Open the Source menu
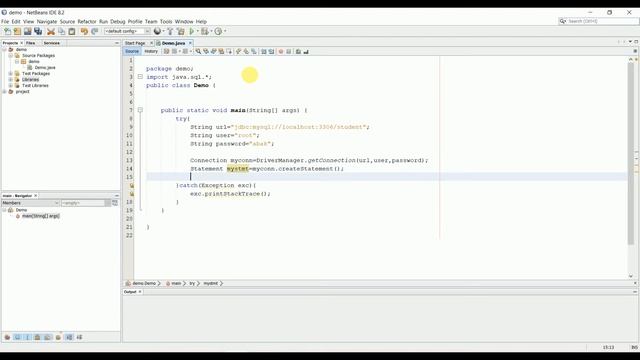The height and width of the screenshot is (360, 640). pos(67,21)
